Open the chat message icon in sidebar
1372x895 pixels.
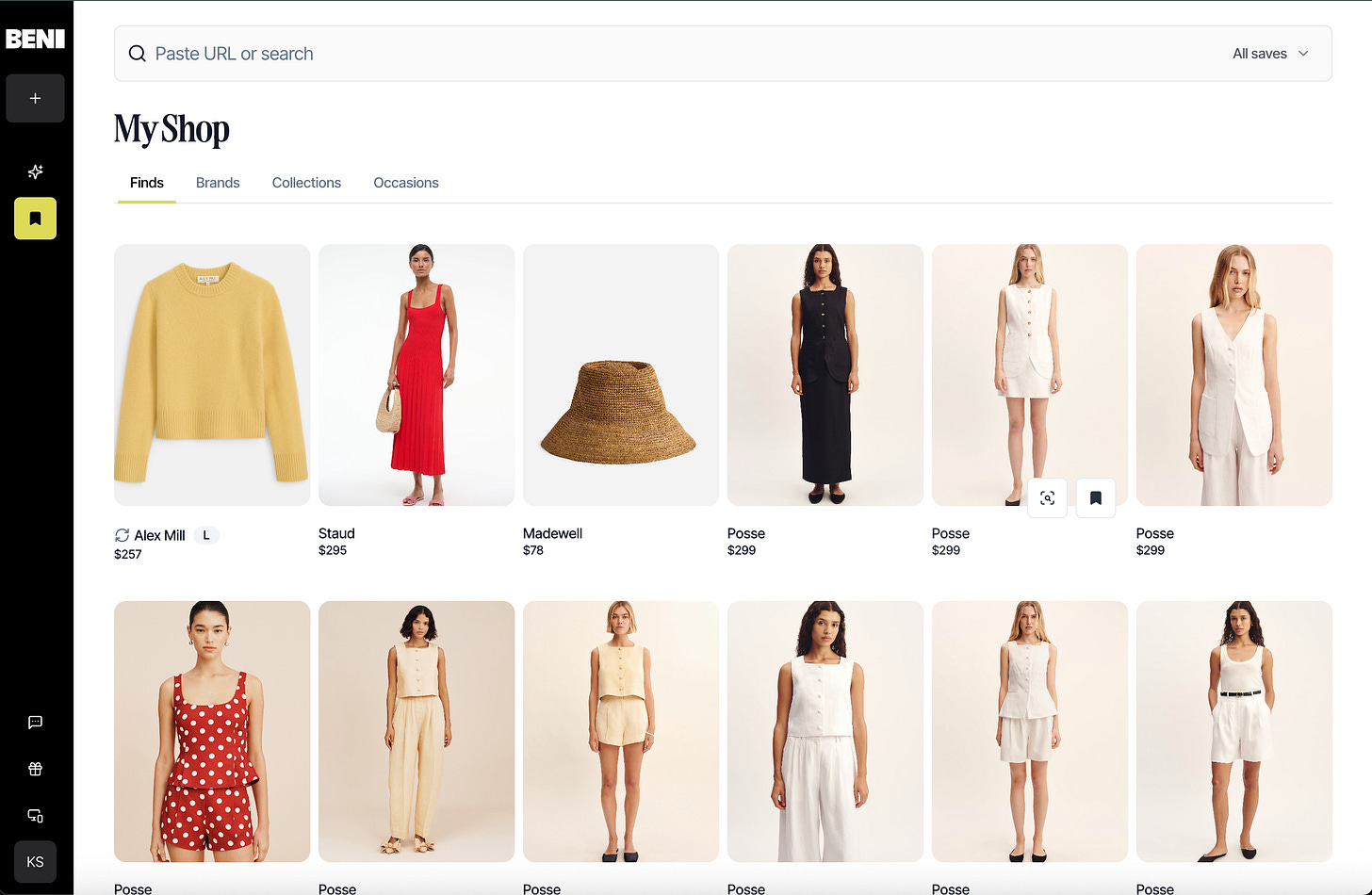[x=35, y=723]
